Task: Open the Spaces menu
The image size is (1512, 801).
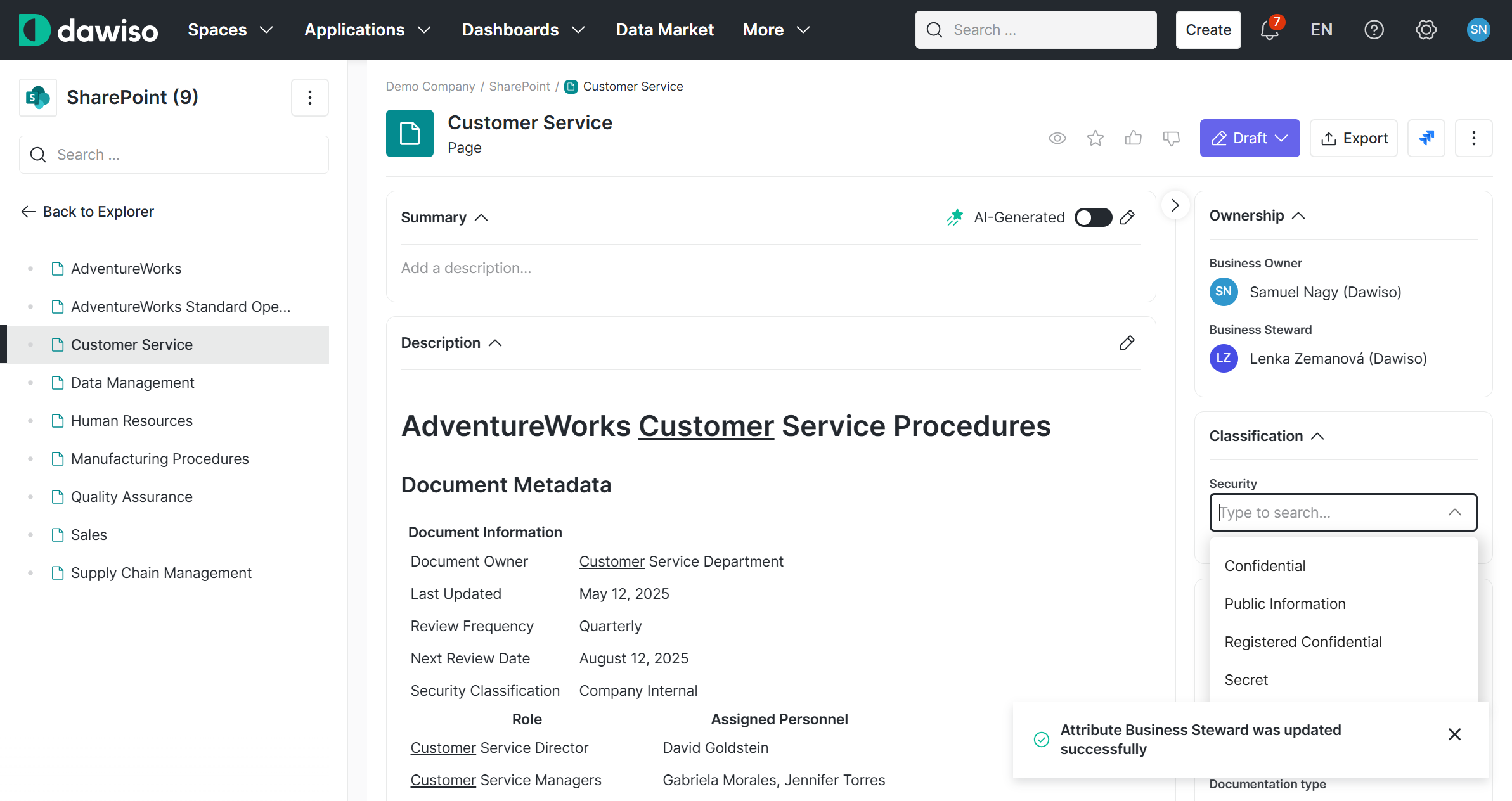Action: click(x=230, y=30)
